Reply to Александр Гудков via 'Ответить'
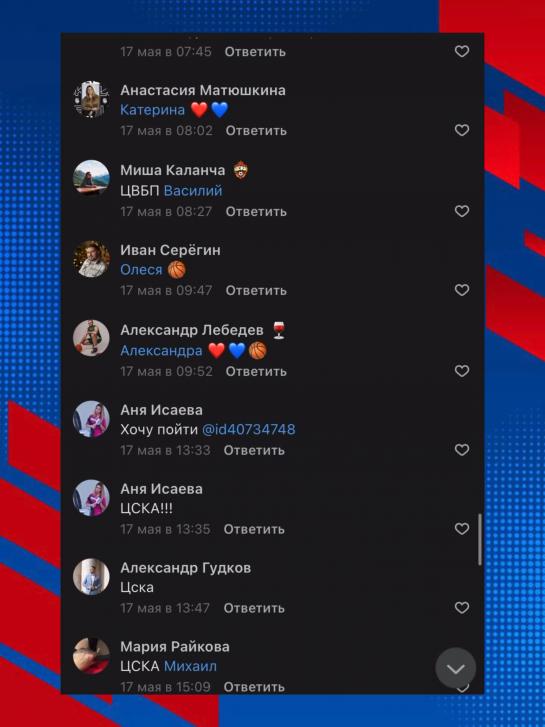This screenshot has width=545, height=727. pyautogui.click(x=254, y=608)
